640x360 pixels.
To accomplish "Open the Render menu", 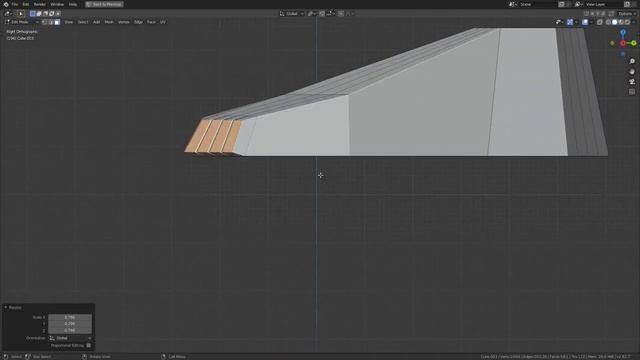I will 40,4.
